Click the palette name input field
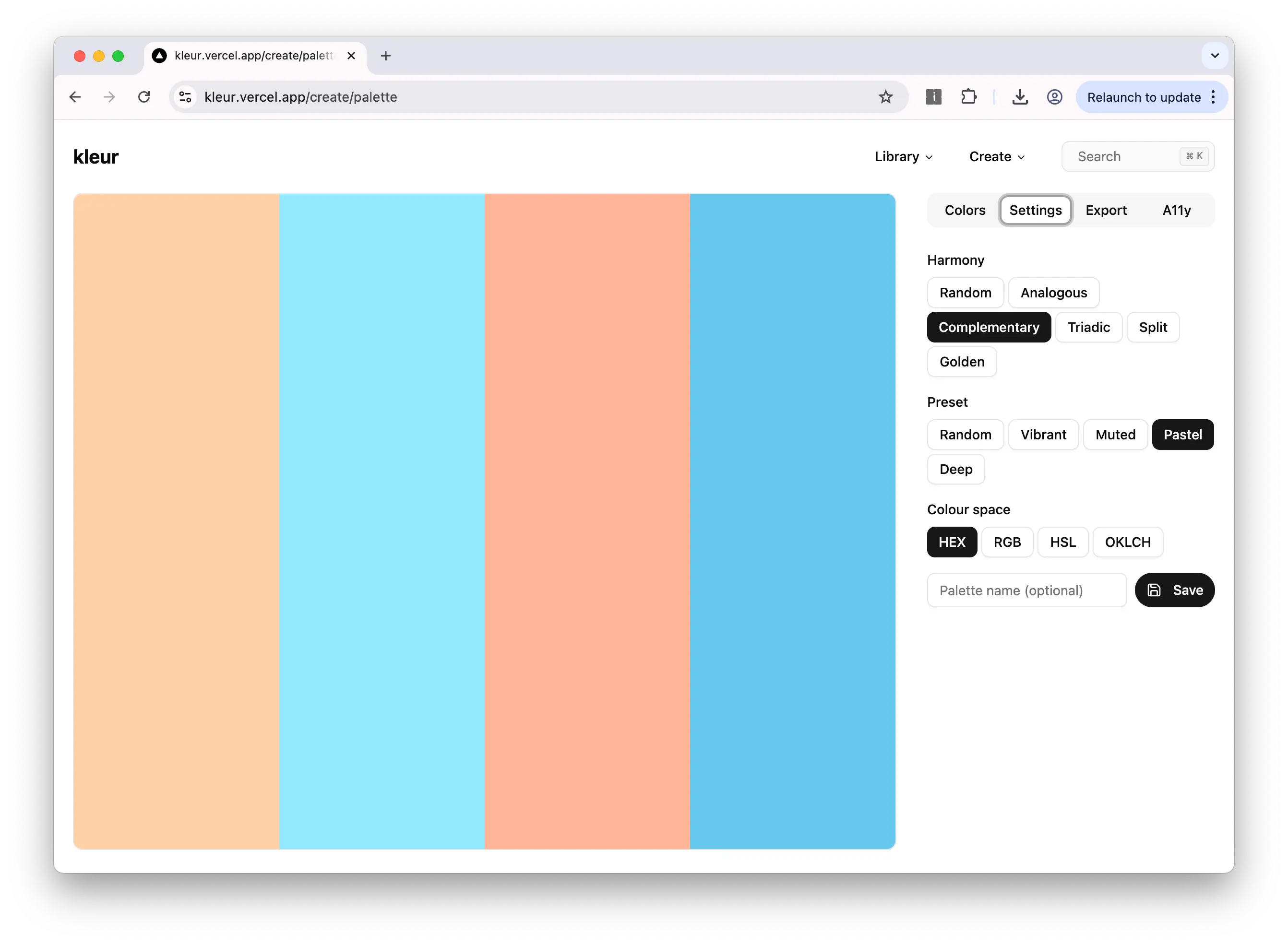This screenshot has height=944, width=1288. pos(1026,590)
